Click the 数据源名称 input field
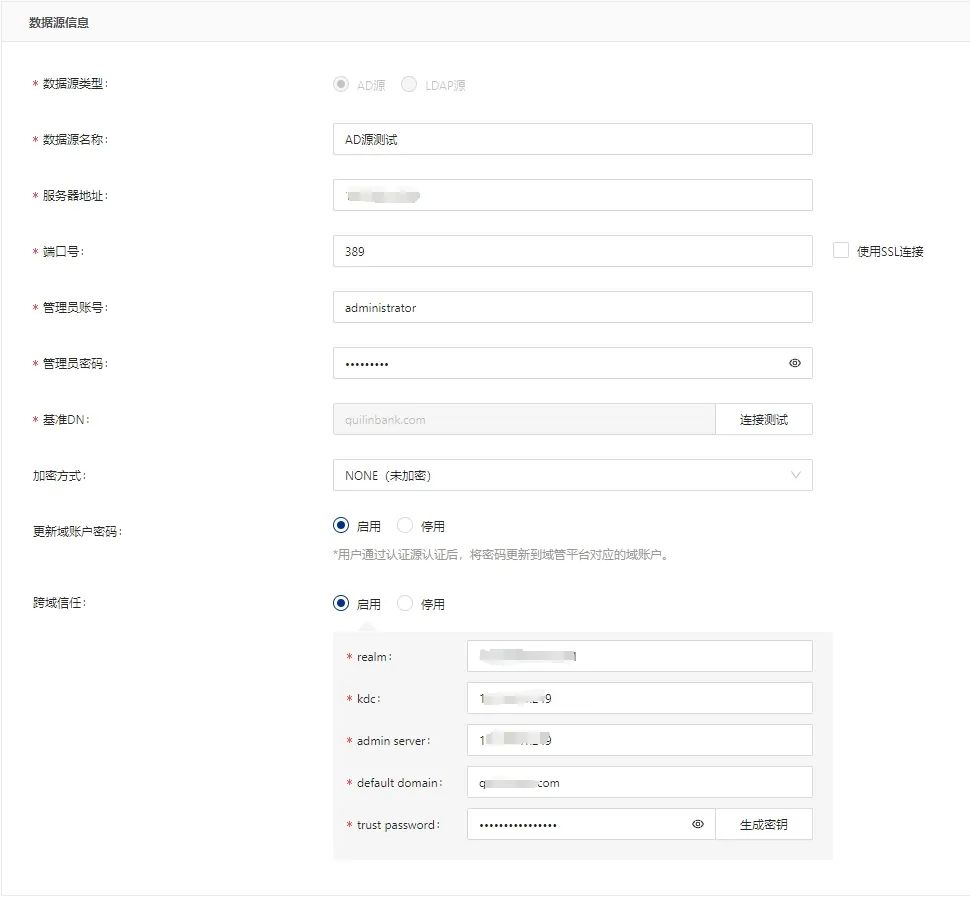Screen dimensions: 970x897 (573, 139)
